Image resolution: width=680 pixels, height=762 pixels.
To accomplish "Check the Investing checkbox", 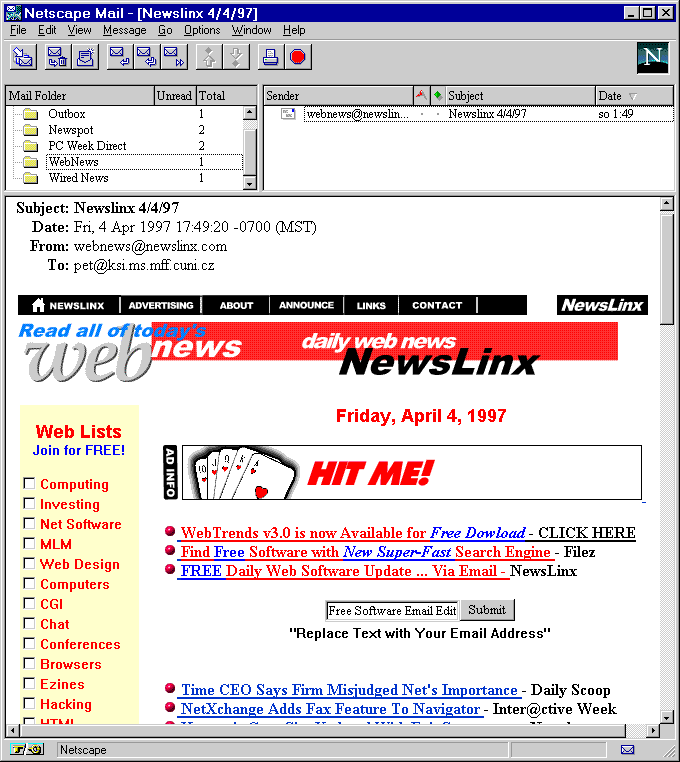I will pos(29,503).
